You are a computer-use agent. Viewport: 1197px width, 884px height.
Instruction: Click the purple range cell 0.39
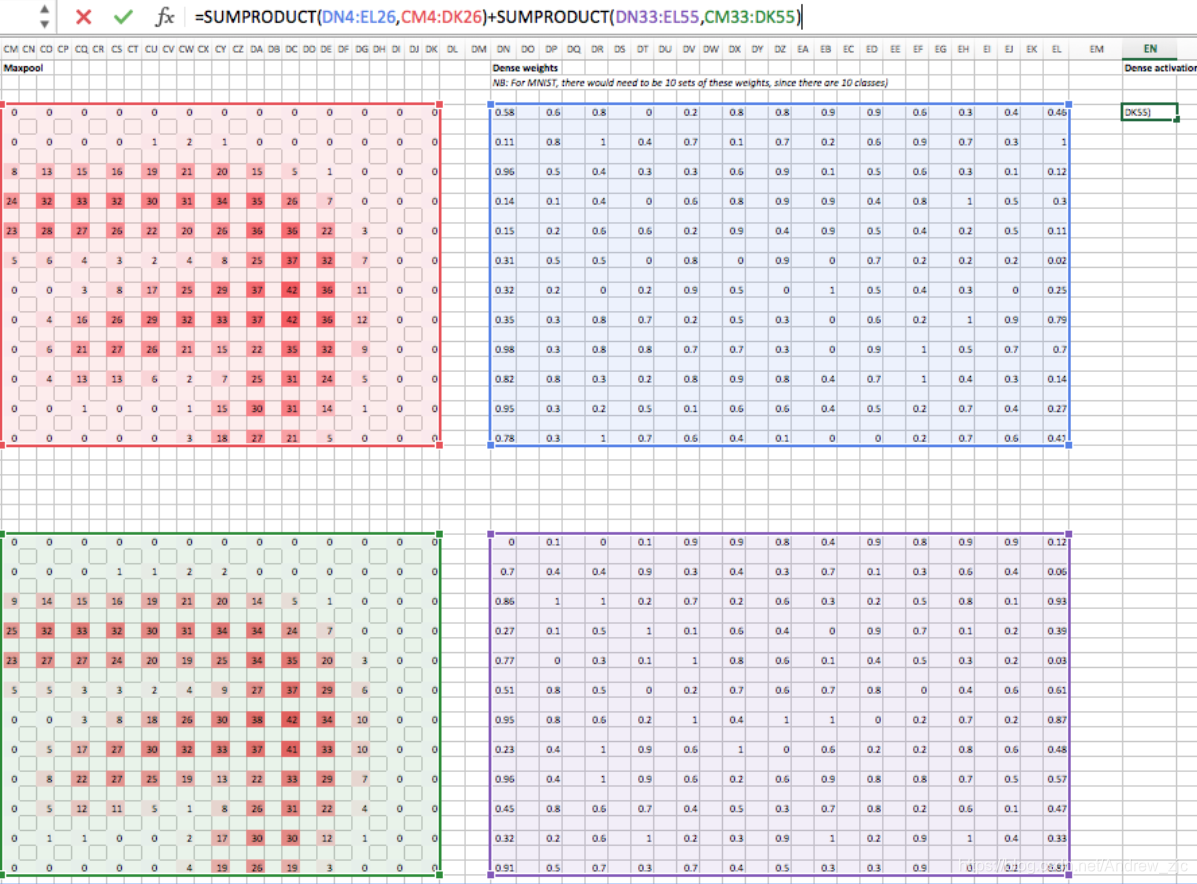(1057, 631)
